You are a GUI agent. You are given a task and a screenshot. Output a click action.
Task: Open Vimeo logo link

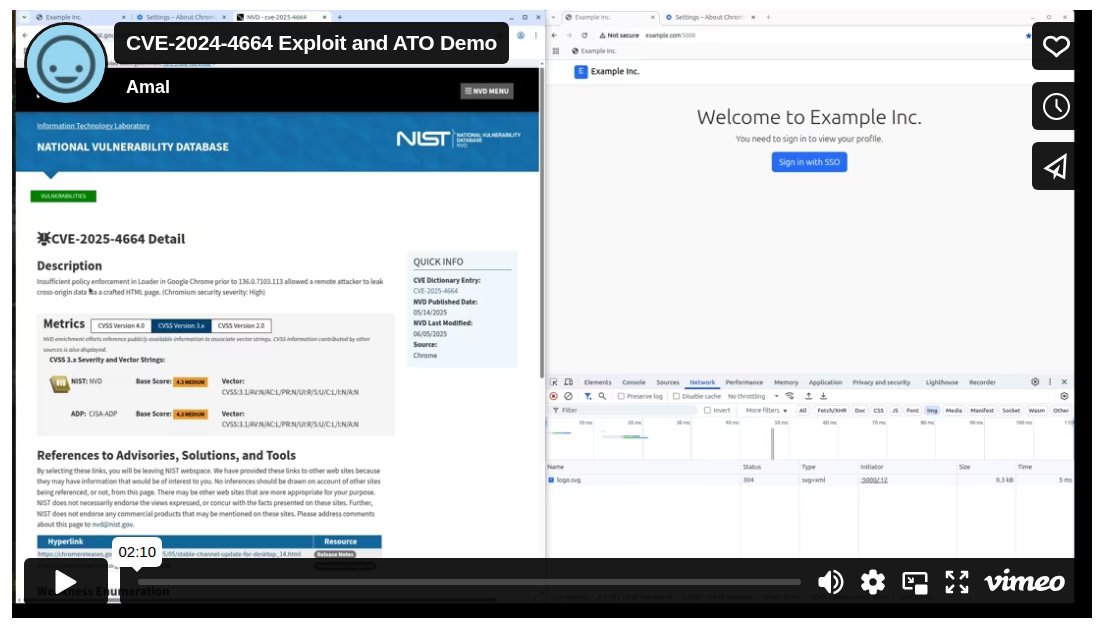(1024, 582)
